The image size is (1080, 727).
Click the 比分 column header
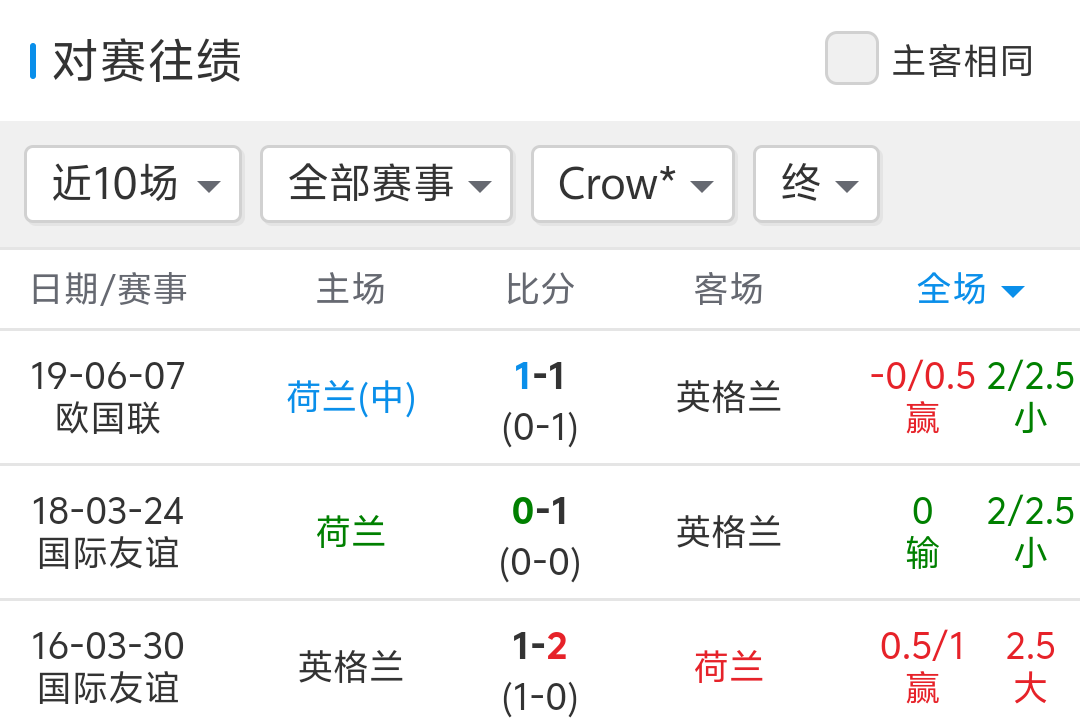(540, 290)
